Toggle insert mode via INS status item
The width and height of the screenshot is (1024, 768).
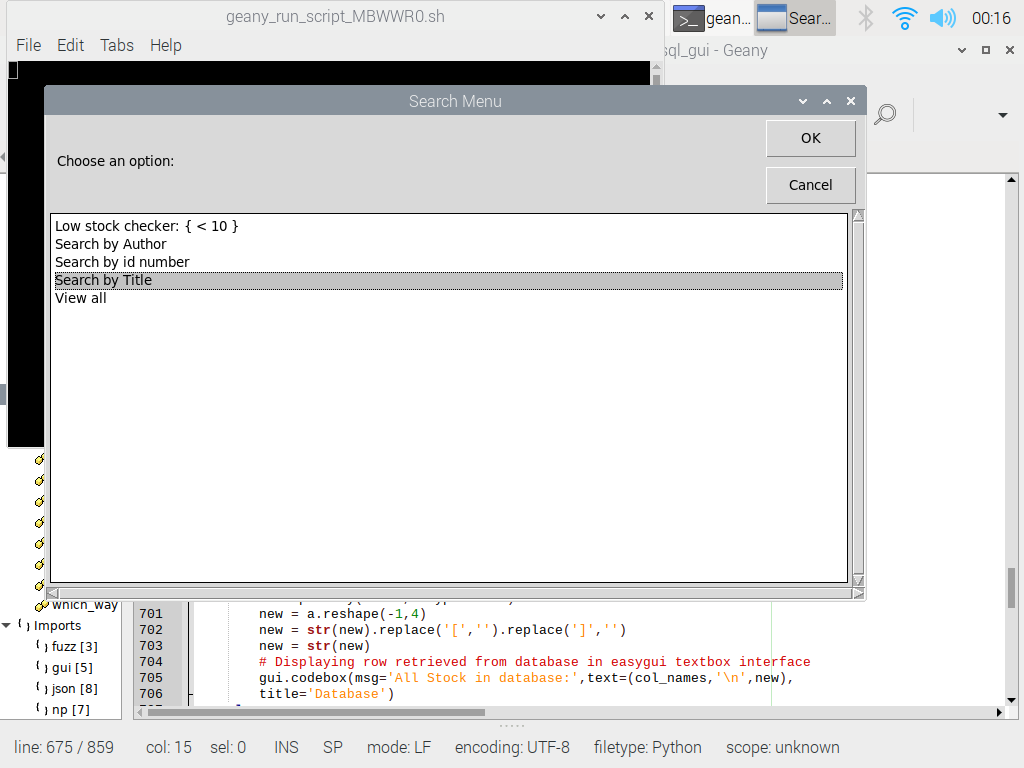[286, 747]
